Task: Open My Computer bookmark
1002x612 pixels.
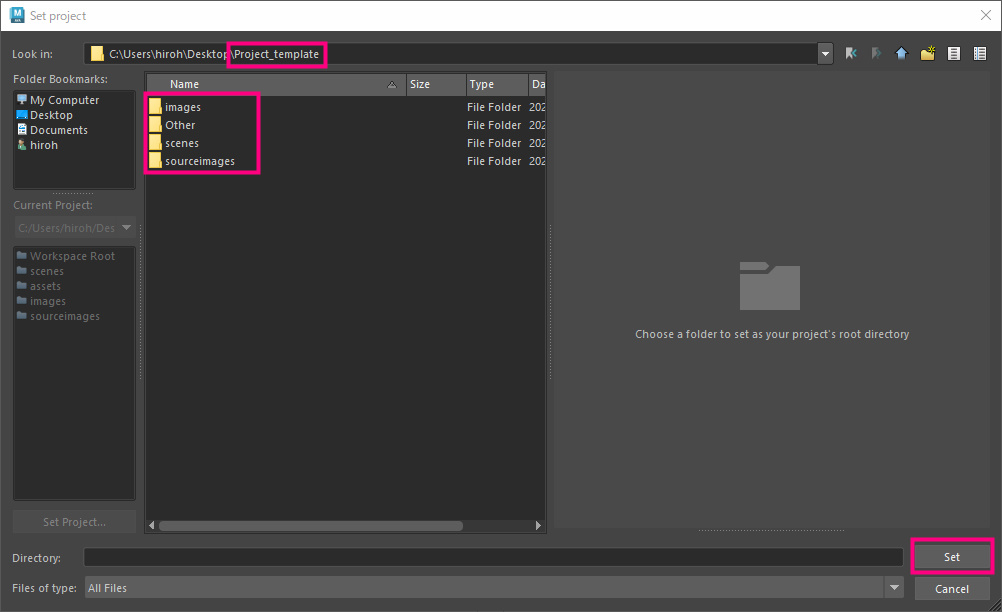Action: 58,100
